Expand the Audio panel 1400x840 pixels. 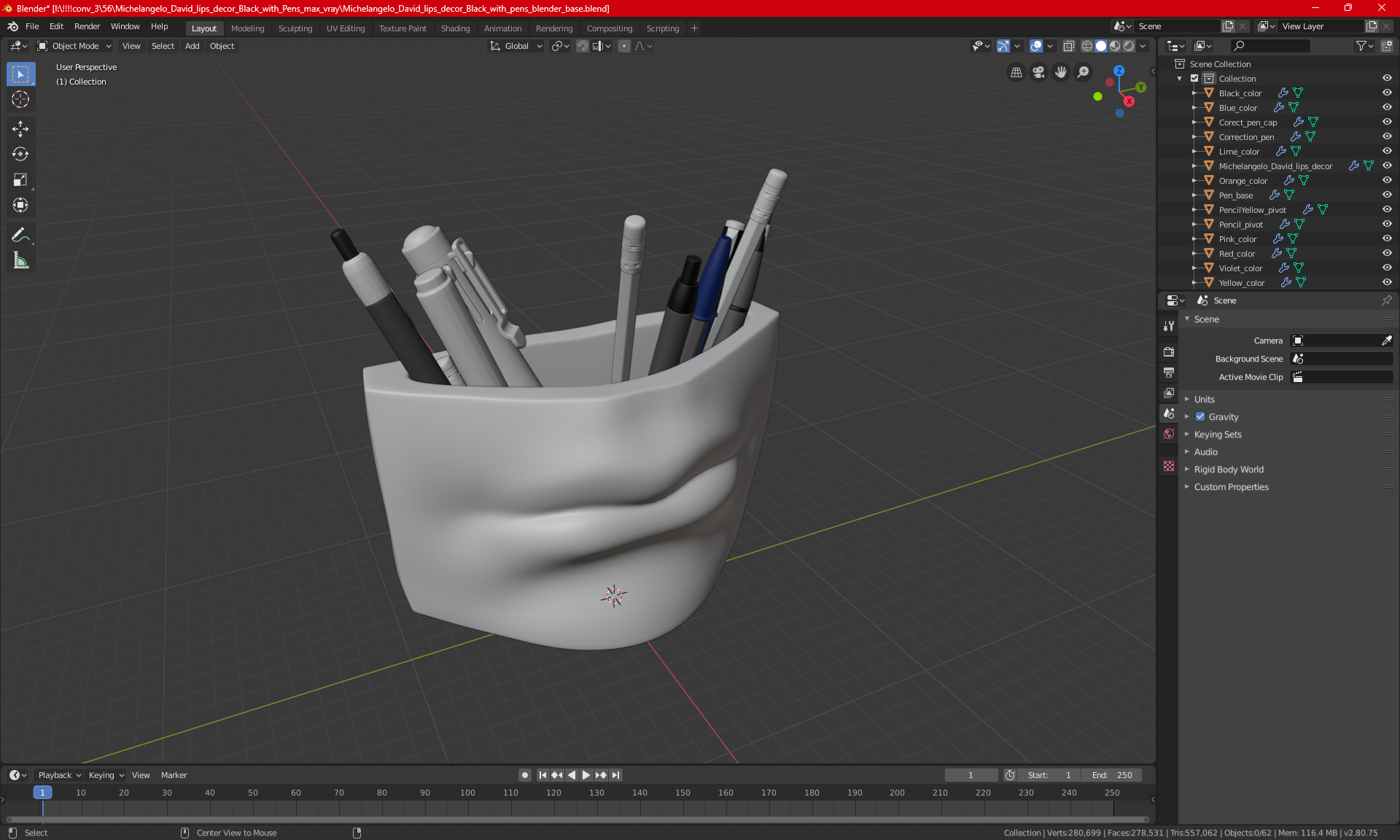(x=1205, y=452)
